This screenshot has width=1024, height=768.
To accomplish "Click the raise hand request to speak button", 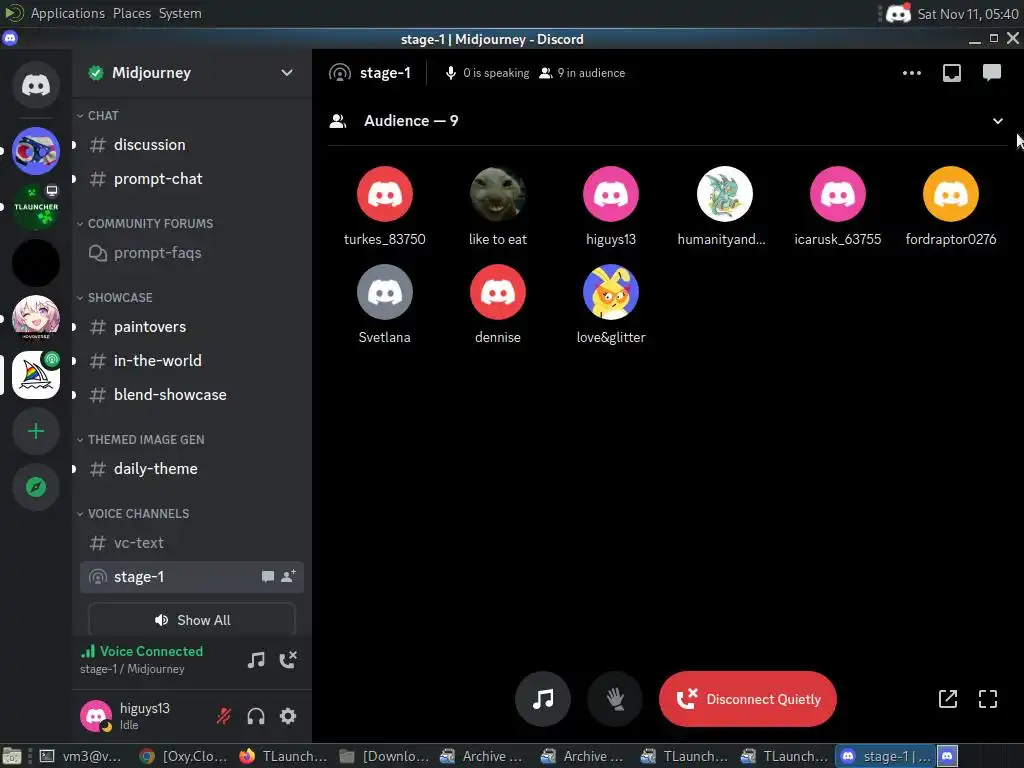I will 615,699.
